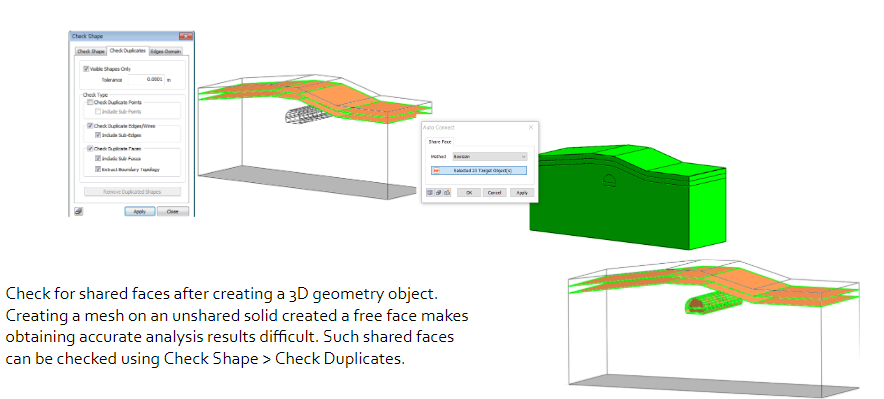This screenshot has height=399, width=884.
Task: Enable Check Duplicate Points checkbox
Action: point(90,103)
